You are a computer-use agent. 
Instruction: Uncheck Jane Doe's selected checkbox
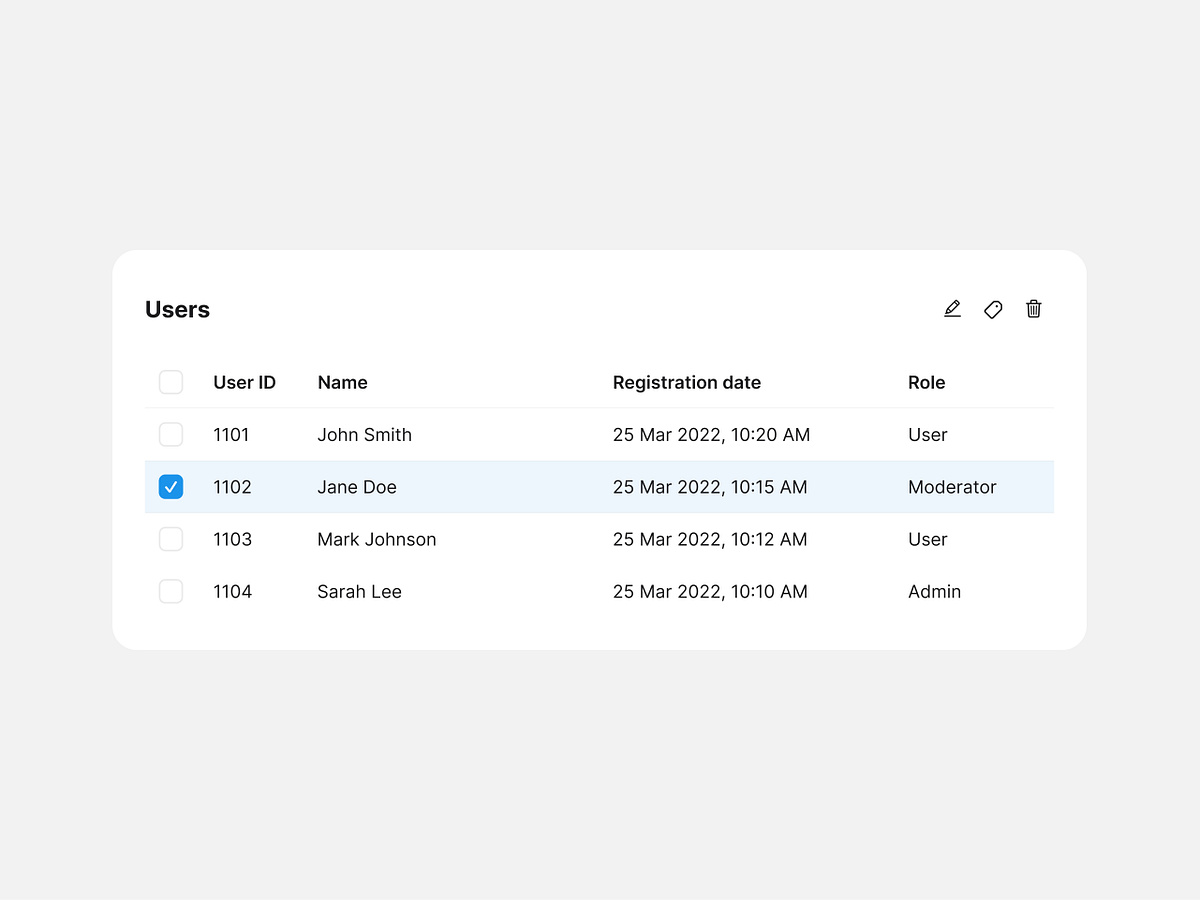coord(171,486)
